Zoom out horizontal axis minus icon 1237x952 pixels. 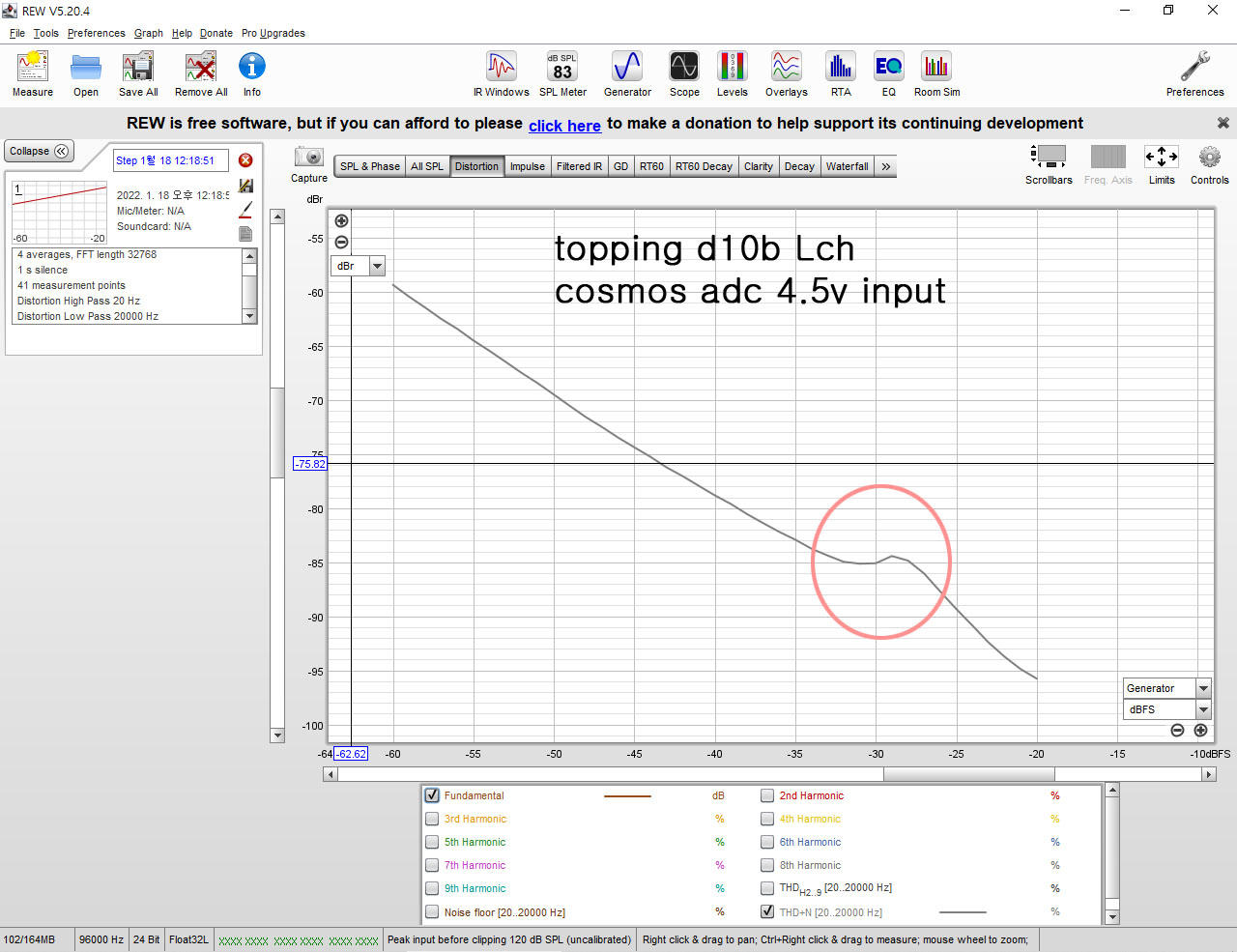coord(1177,731)
